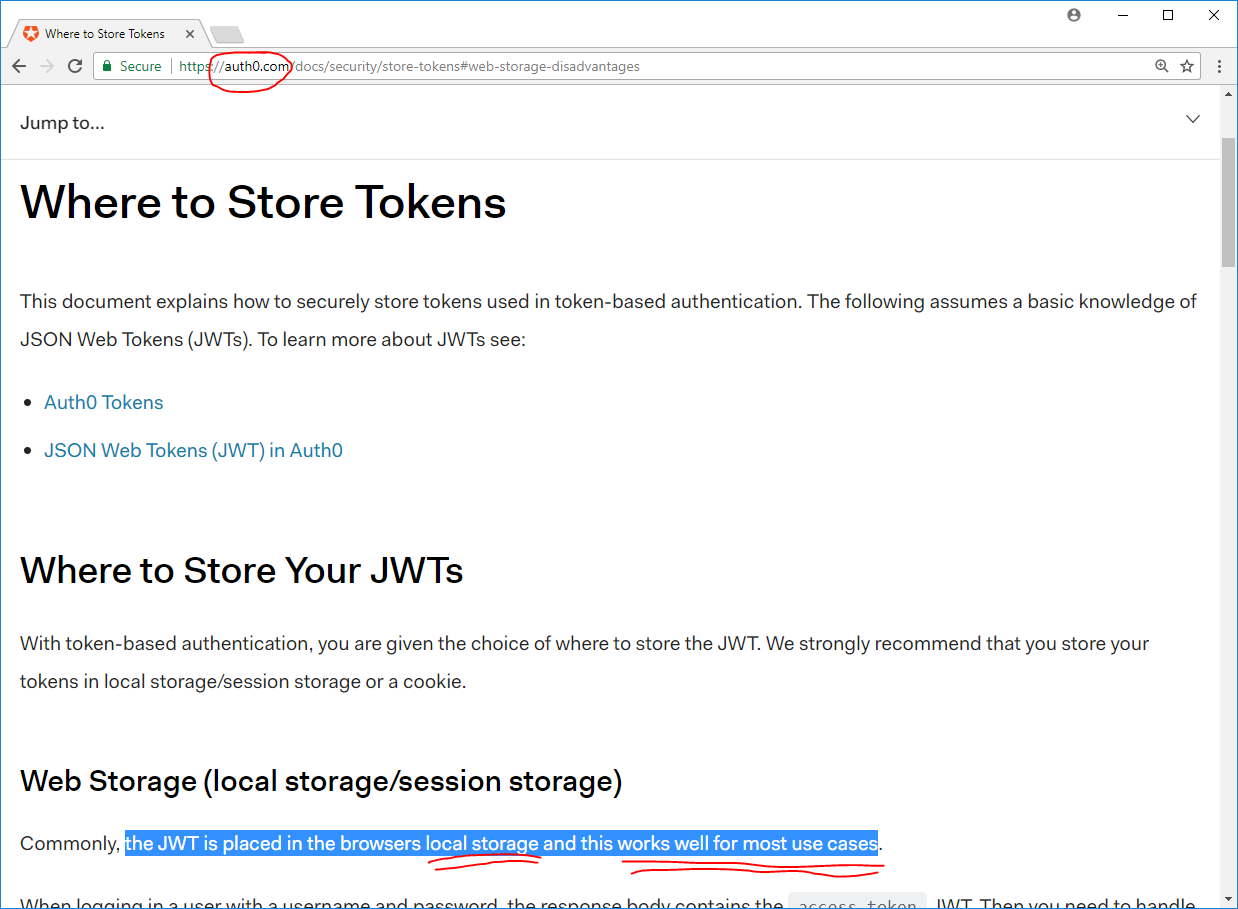Open the Chrome three-dot menu
Viewport: 1238px width, 909px height.
tap(1220, 66)
